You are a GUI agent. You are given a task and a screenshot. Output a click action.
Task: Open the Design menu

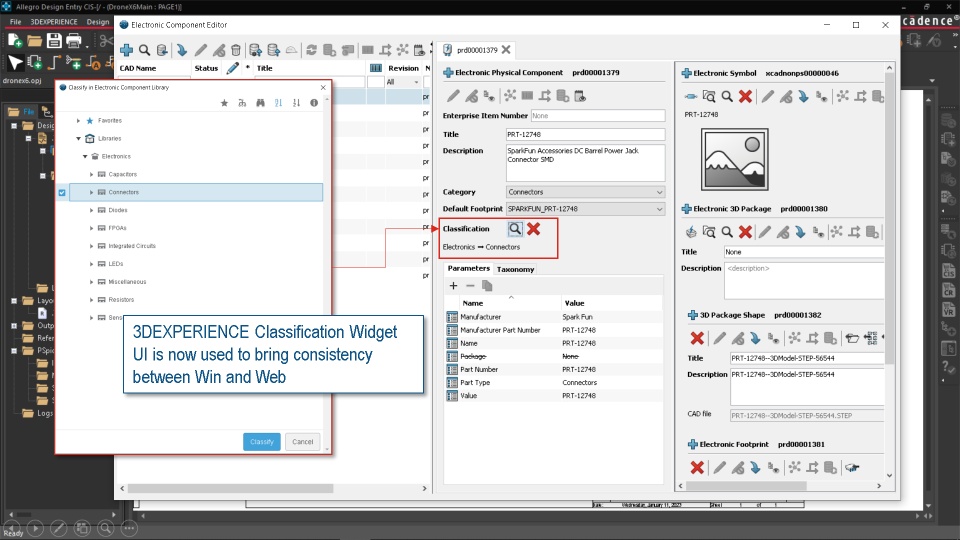(97, 21)
